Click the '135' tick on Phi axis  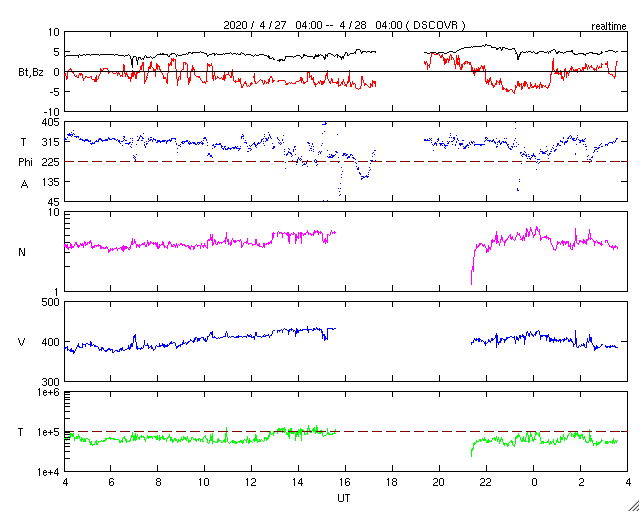point(52,182)
